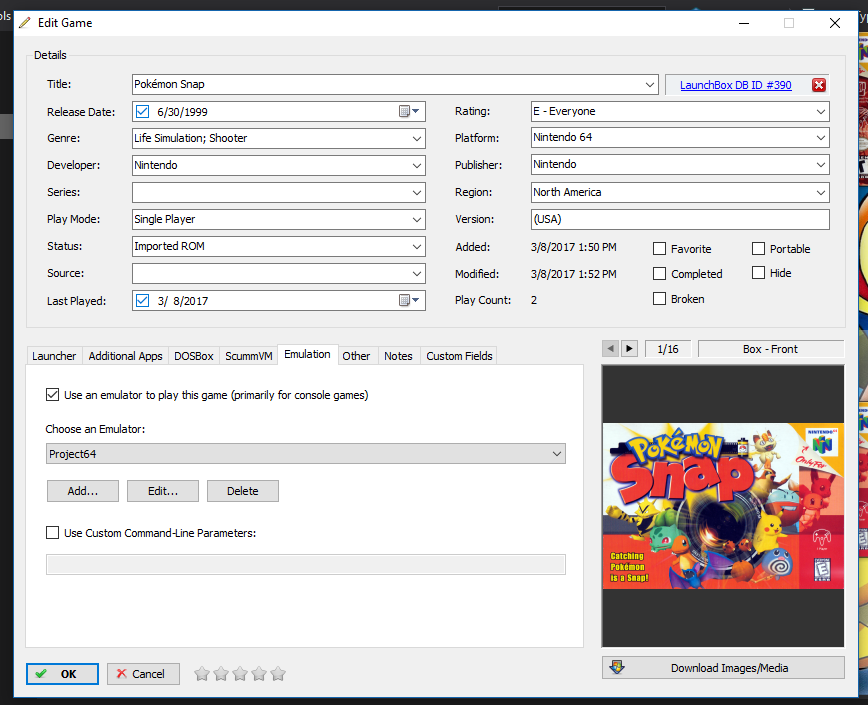Open the Series dropdown
This screenshot has height=705, width=868.
tap(417, 193)
